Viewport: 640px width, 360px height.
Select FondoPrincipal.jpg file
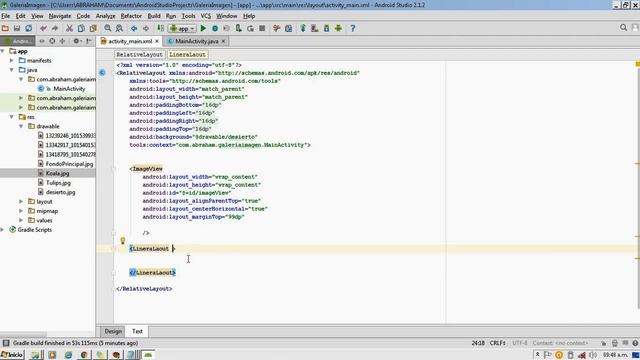(x=69, y=164)
